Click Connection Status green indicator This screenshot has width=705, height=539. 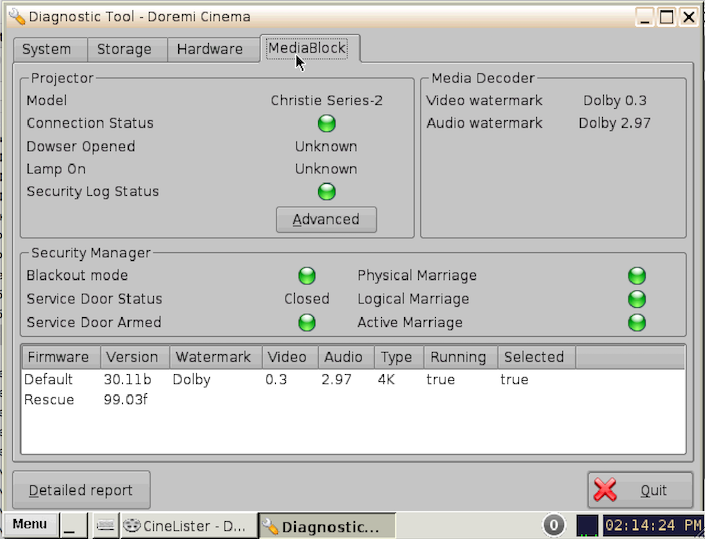[x=327, y=123]
